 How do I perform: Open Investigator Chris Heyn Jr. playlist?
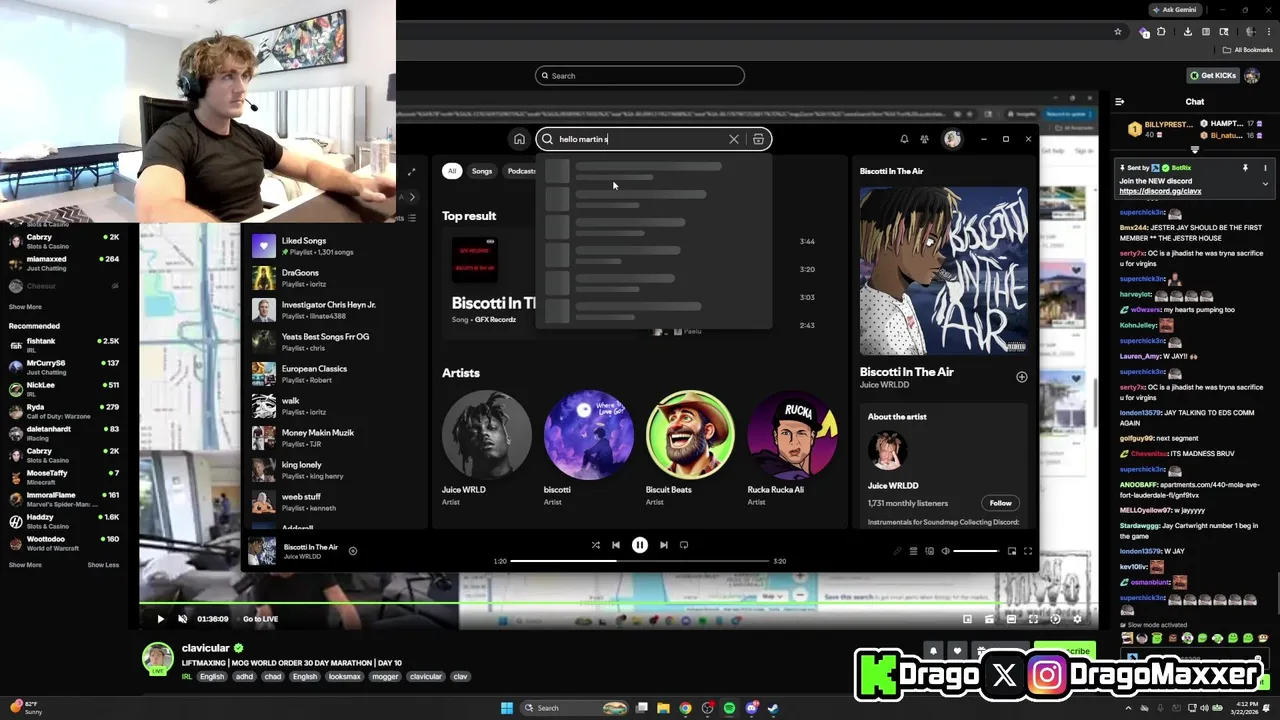(334, 310)
